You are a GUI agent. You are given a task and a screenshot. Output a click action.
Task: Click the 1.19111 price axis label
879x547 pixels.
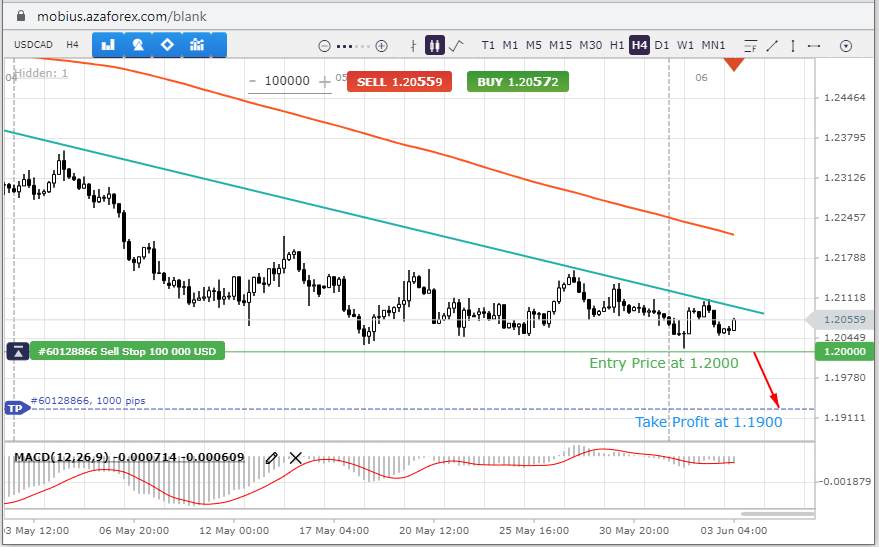(x=844, y=418)
